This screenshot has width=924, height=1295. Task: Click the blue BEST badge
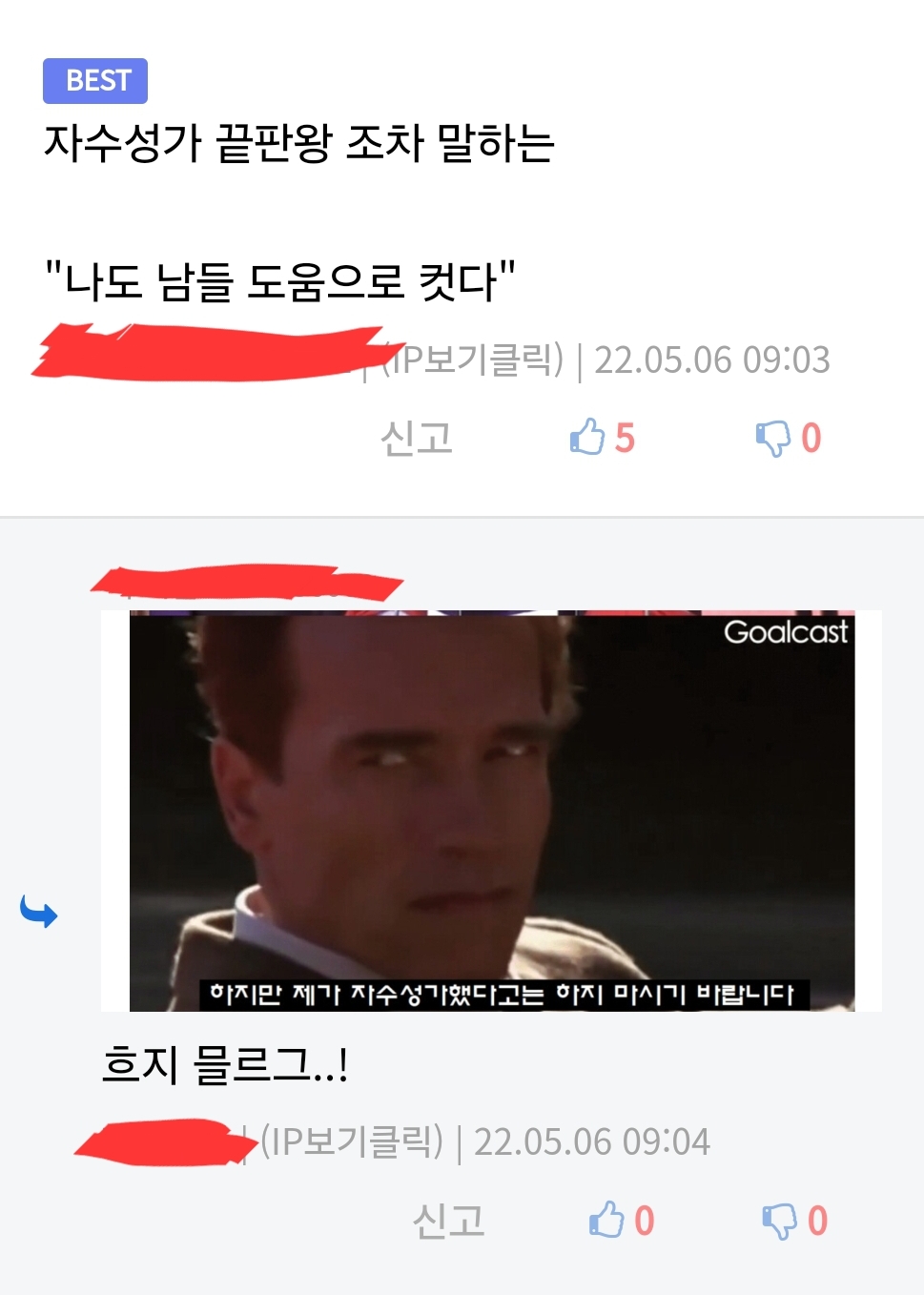coord(95,81)
